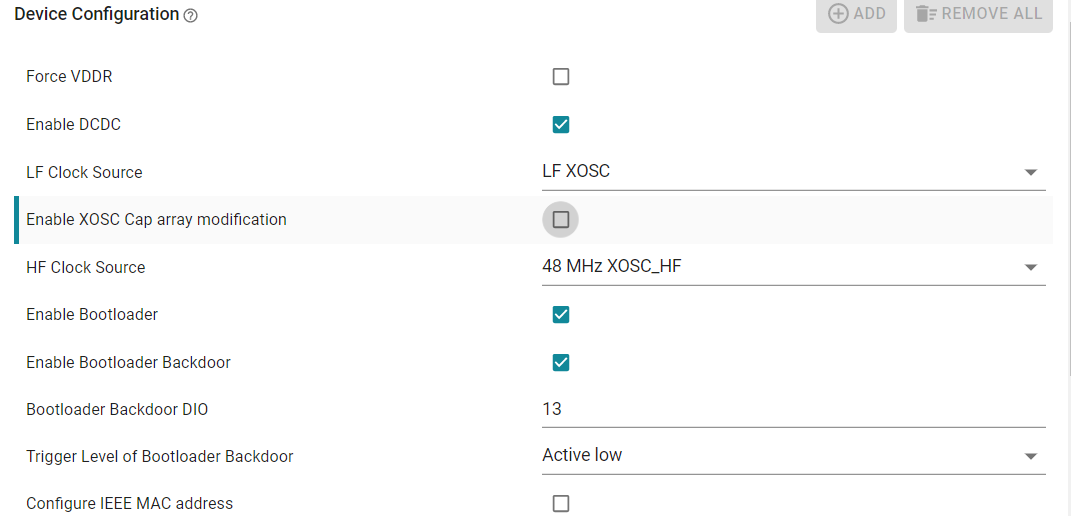Click the REMOVE ALL button
Image resolution: width=1076 pixels, height=532 pixels.
[x=978, y=14]
